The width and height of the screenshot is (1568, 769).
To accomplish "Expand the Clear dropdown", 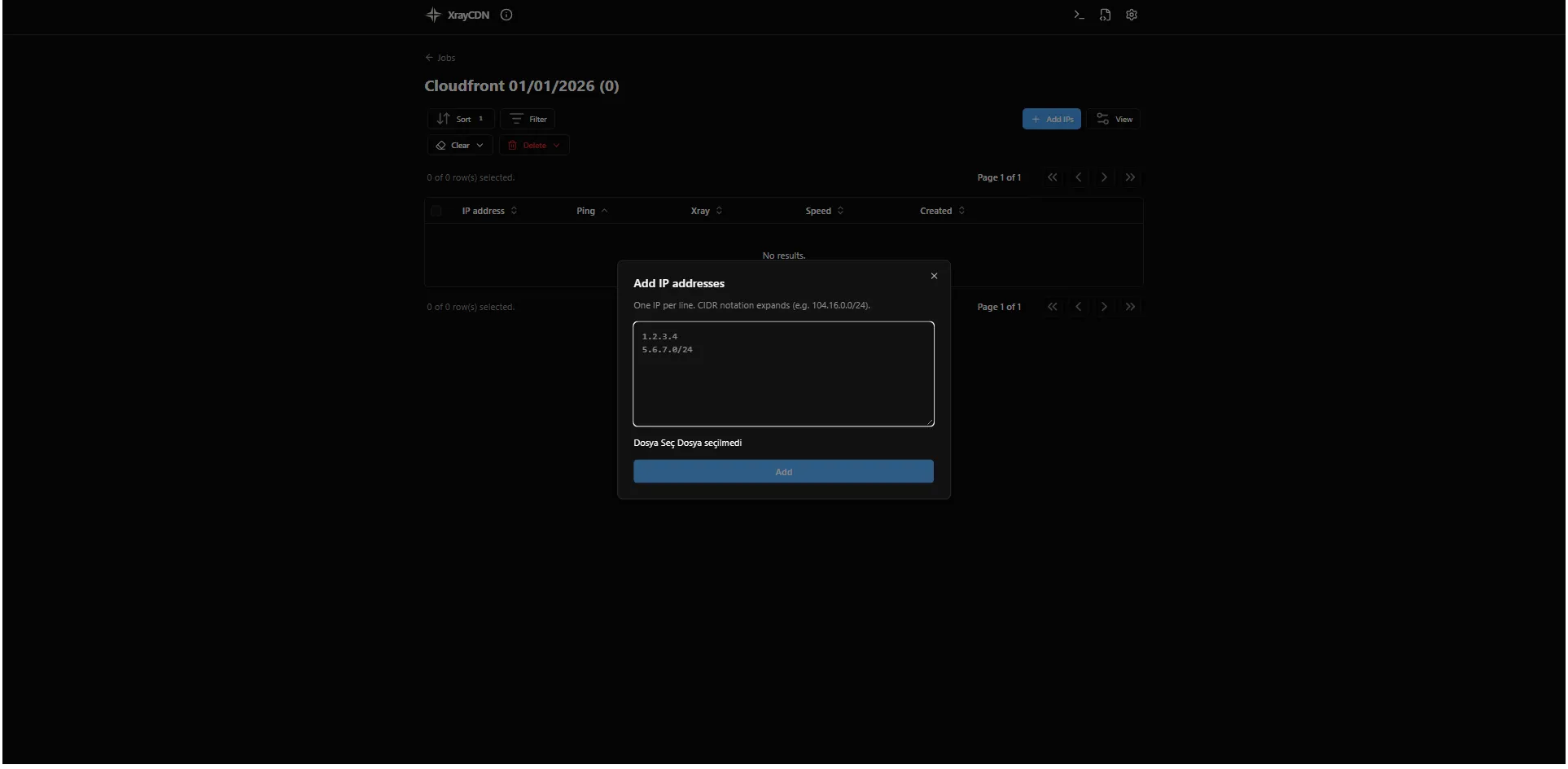I will [460, 145].
